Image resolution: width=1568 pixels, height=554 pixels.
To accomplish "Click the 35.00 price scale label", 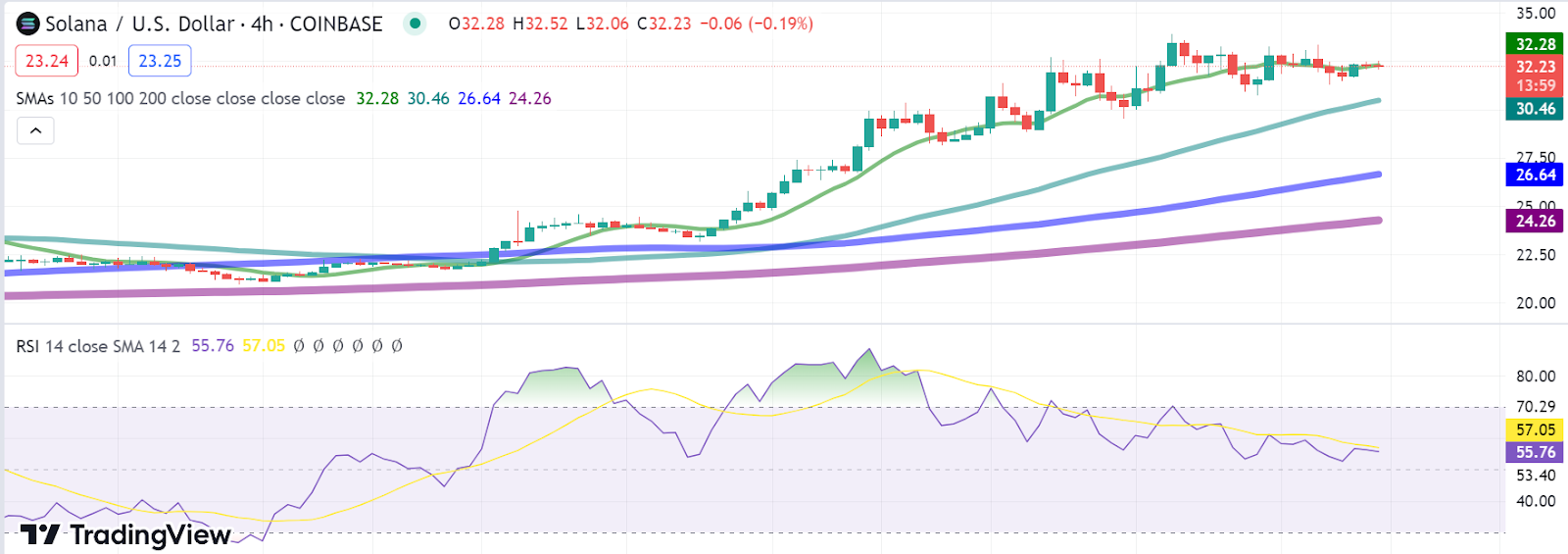I will pos(1535,14).
